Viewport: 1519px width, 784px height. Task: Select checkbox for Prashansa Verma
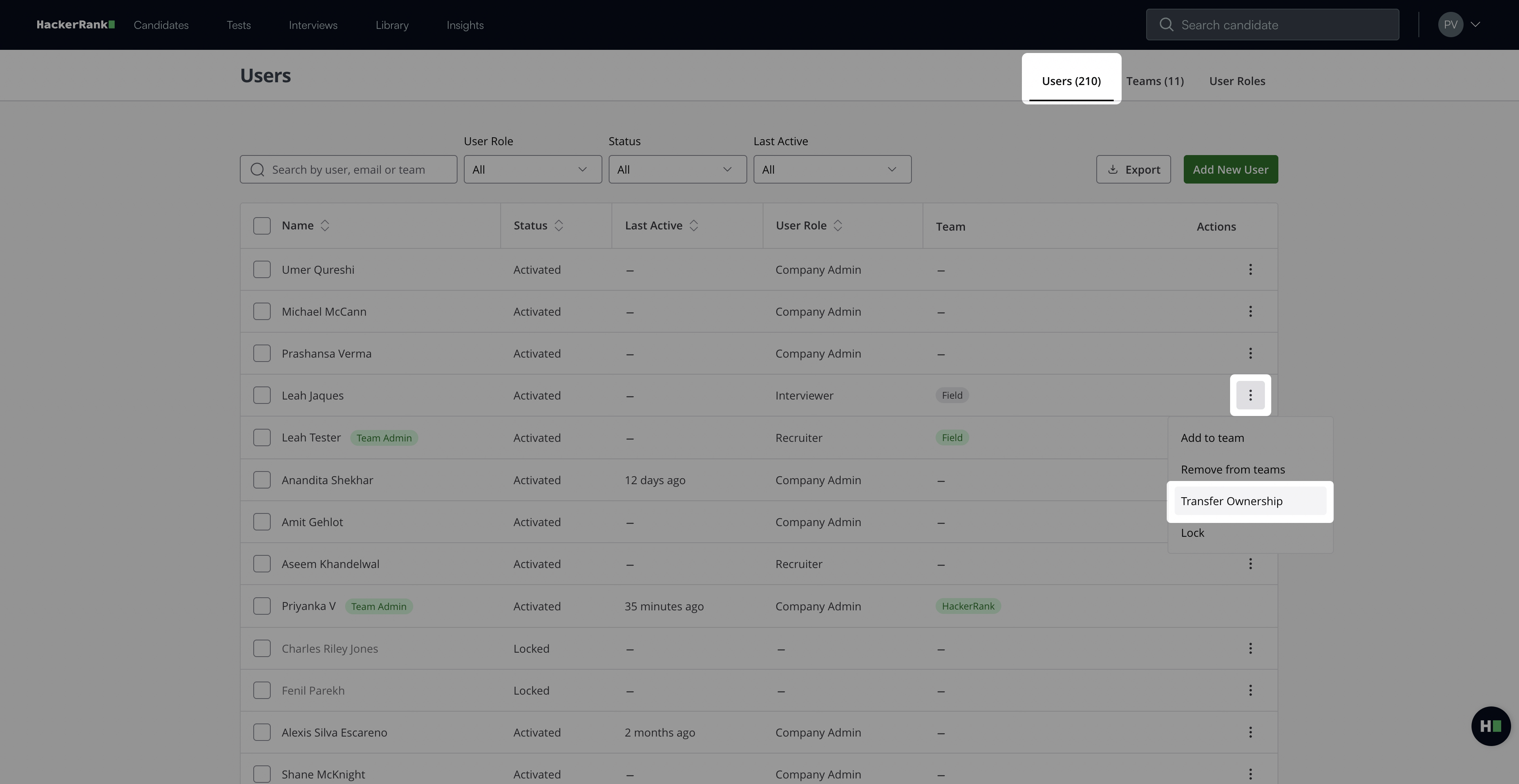point(262,353)
